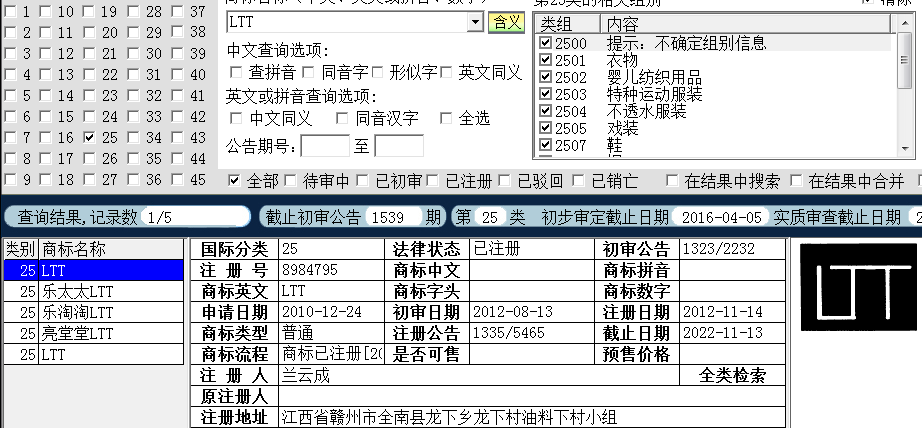Uncheck group 2503 特种运动服装
922x428 pixels.
point(545,94)
